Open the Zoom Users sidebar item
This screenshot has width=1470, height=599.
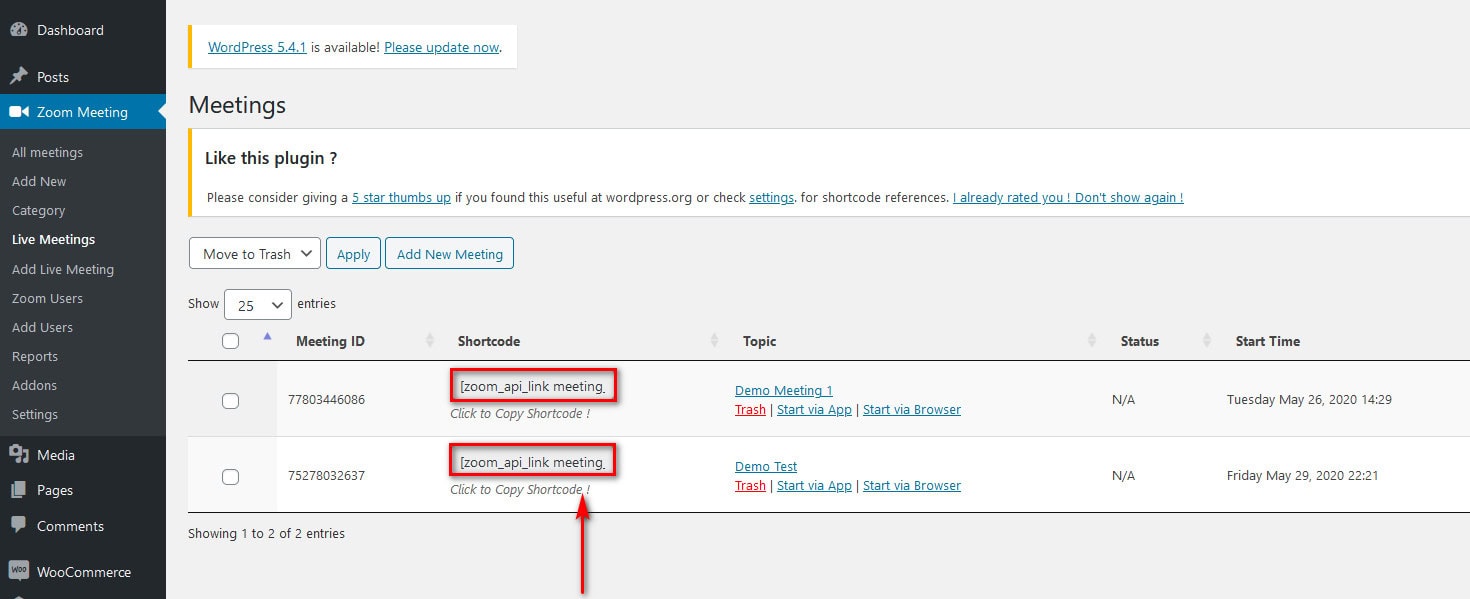[x=46, y=298]
